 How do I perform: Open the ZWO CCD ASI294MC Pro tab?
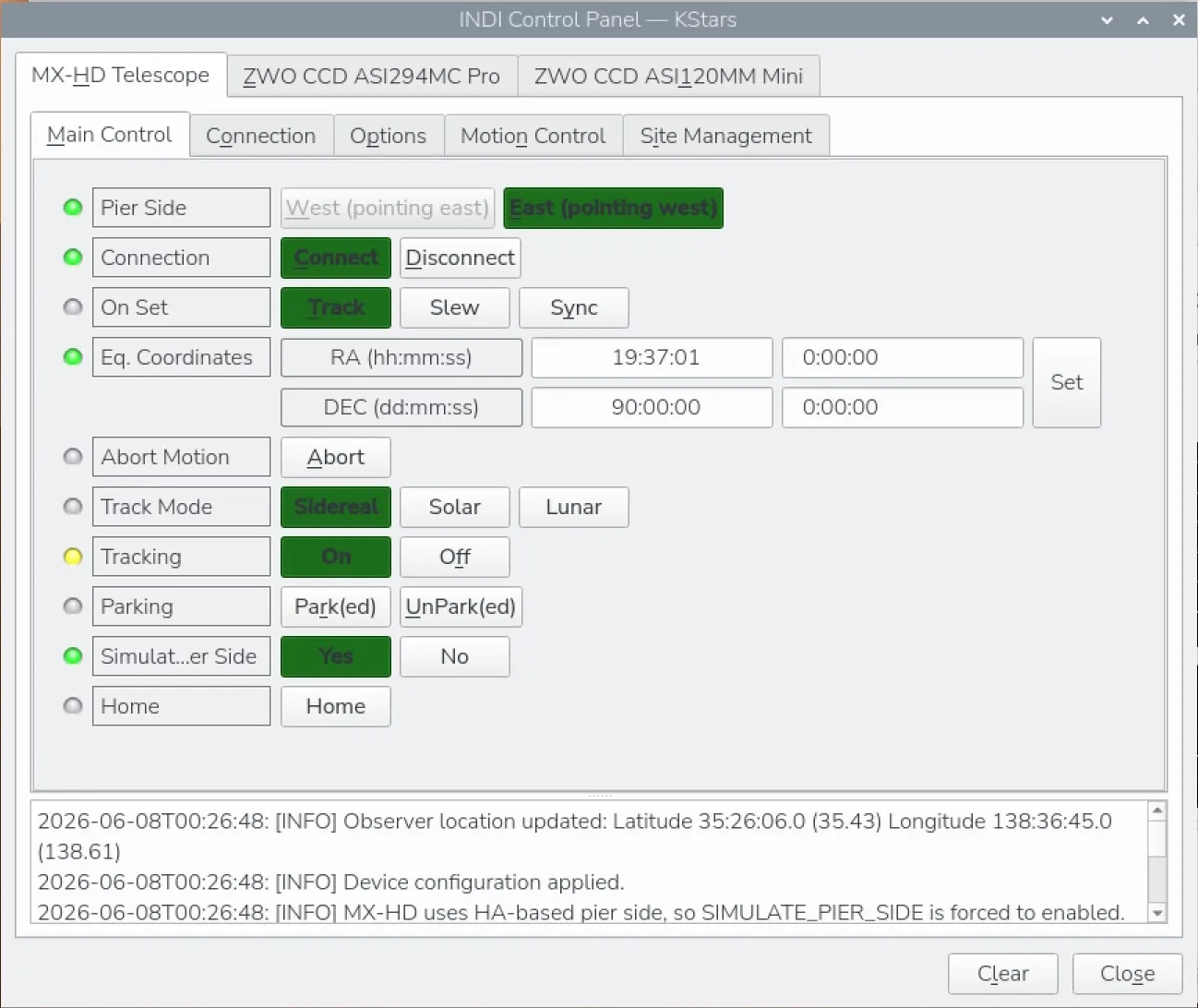pyautogui.click(x=372, y=76)
